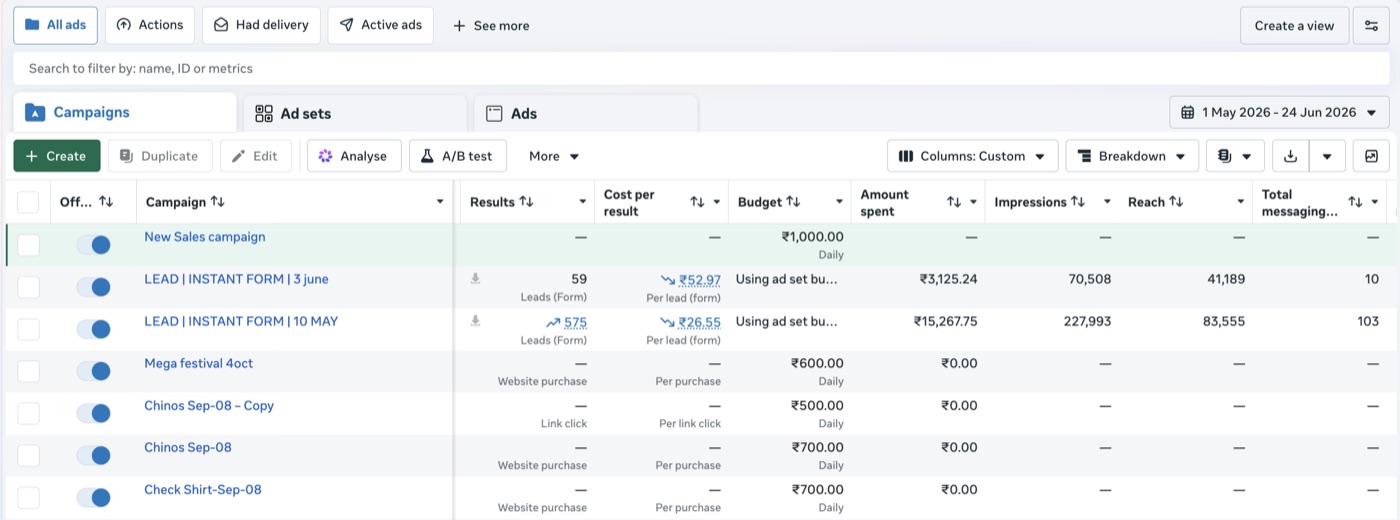
Task: Toggle off LEAD | INSTANT FORM | 3 june campaign
Action: (93, 287)
